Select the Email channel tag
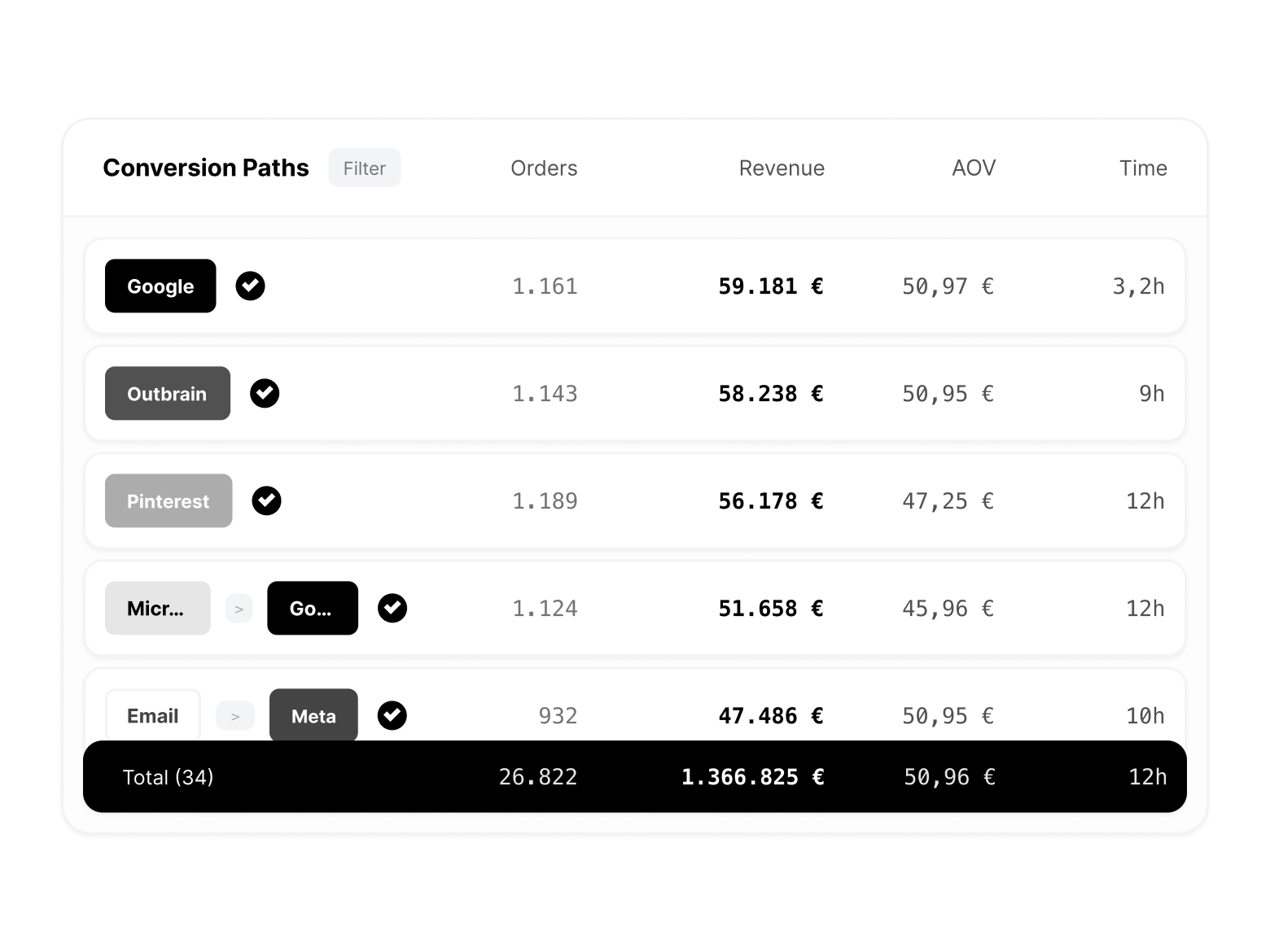 point(152,715)
